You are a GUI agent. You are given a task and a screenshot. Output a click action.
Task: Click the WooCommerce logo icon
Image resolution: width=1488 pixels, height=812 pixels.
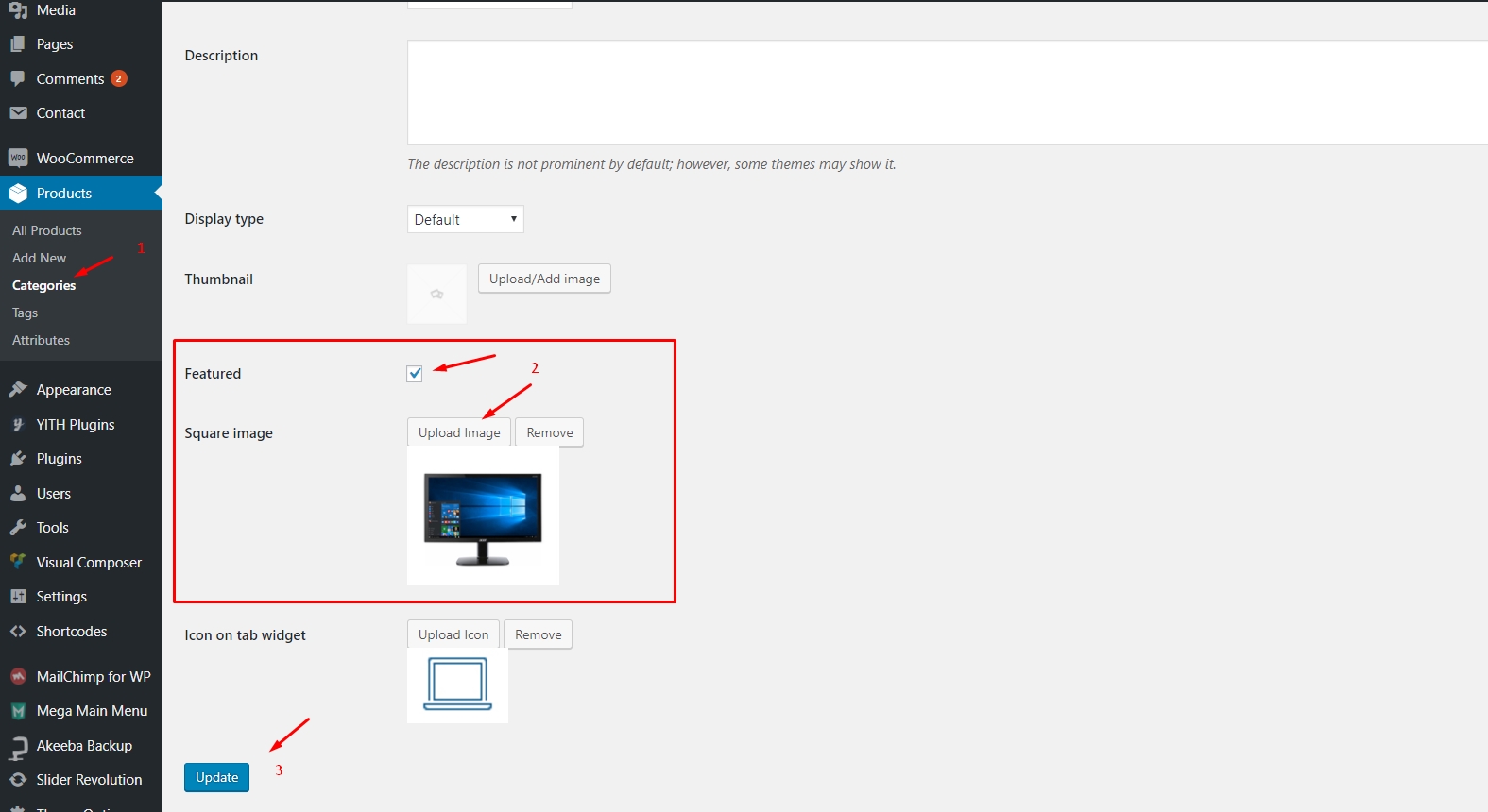[x=18, y=159]
